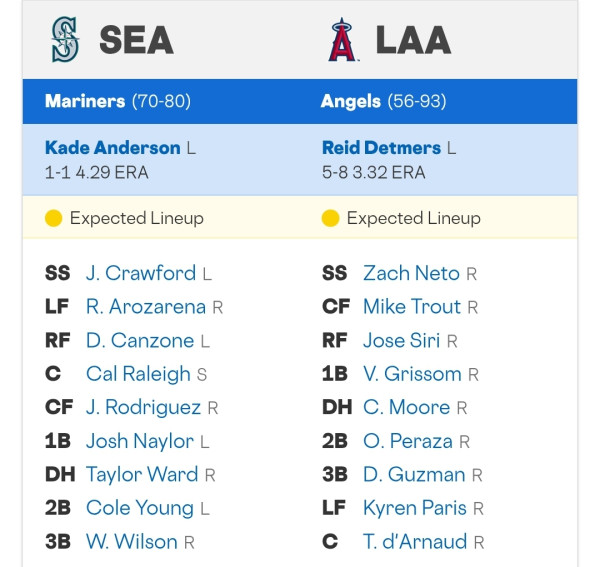Open Kyren Paris player link
Image resolution: width=600 pixels, height=567 pixels.
click(415, 508)
